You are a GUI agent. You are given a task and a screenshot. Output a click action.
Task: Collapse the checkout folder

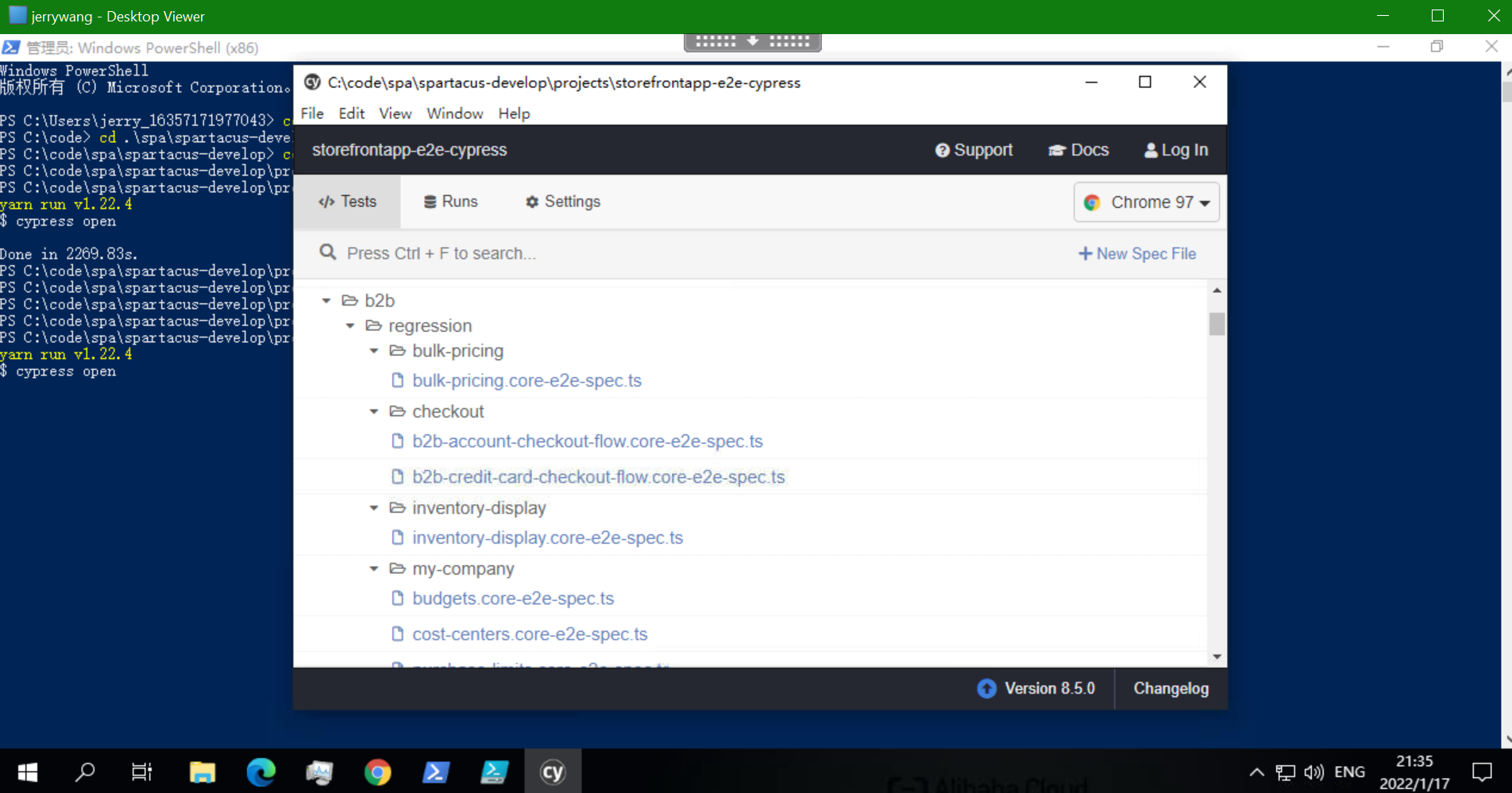point(374,411)
